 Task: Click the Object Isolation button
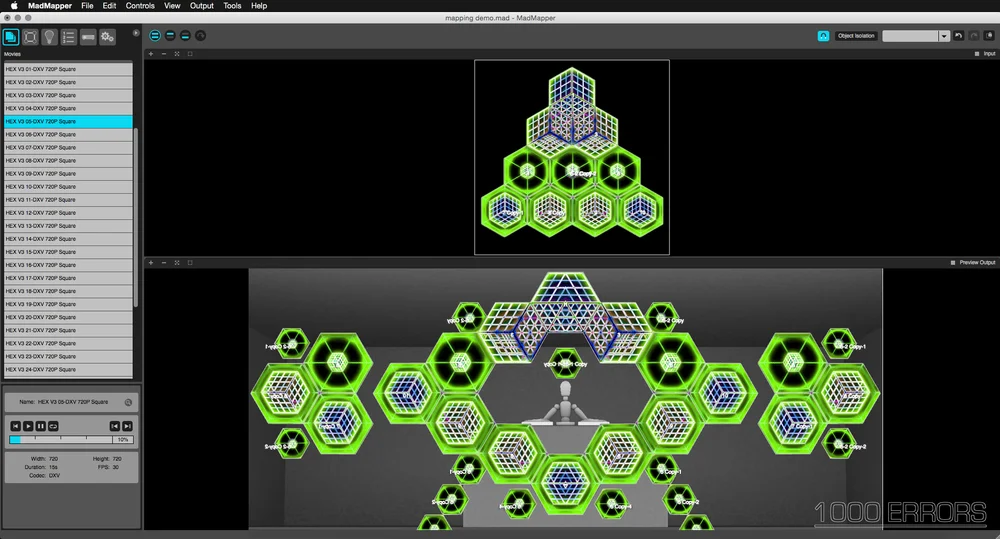pos(856,36)
